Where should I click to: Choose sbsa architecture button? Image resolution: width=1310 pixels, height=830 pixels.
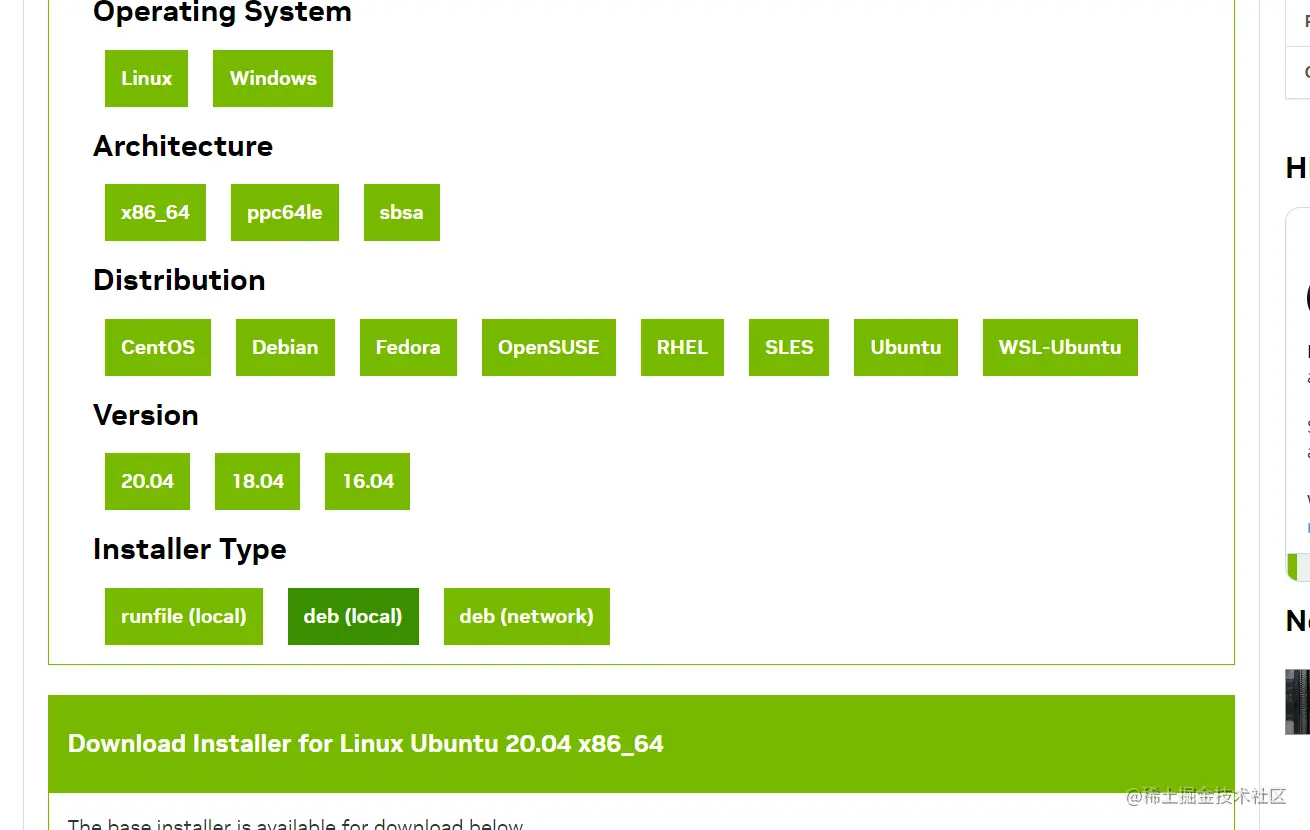click(x=402, y=212)
